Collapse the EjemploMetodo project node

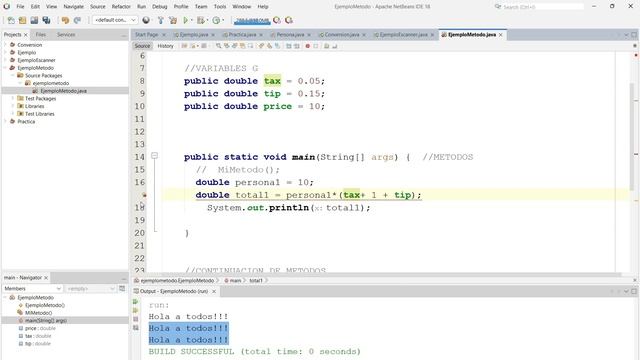click(5, 68)
